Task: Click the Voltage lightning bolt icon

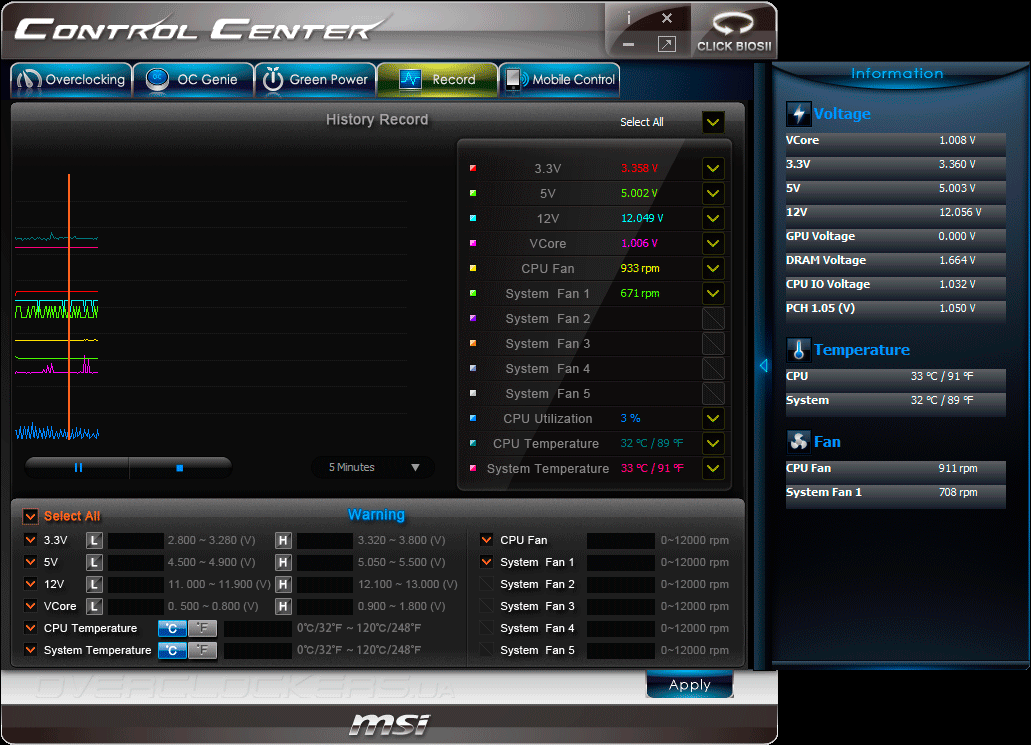Action: 798,114
